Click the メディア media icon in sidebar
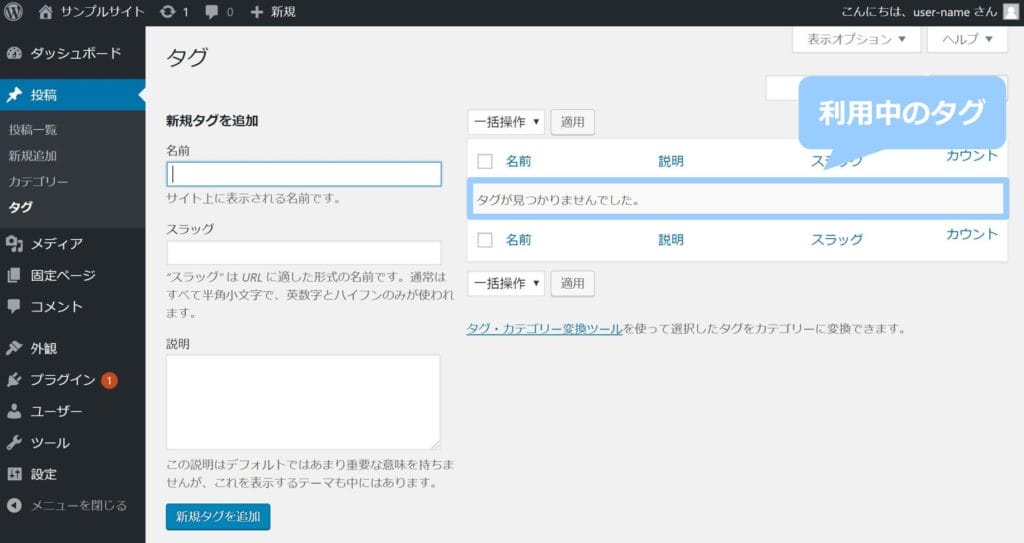Screen dimensions: 1024x543 [14, 243]
